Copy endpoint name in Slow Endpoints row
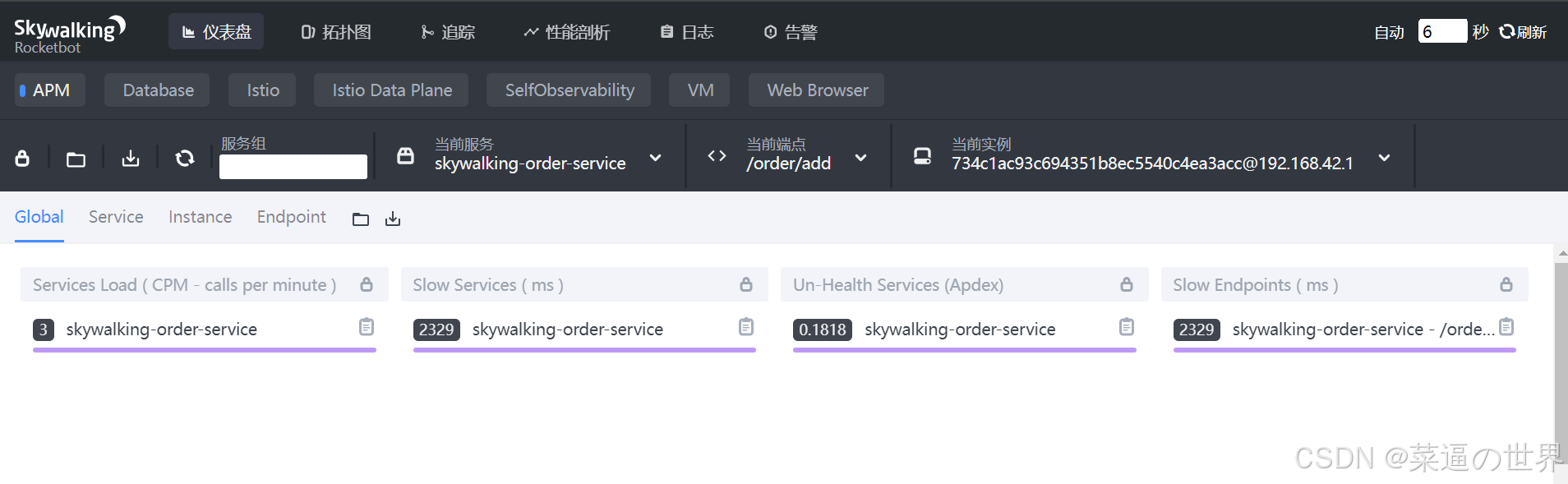The image size is (1568, 484). (x=1506, y=327)
